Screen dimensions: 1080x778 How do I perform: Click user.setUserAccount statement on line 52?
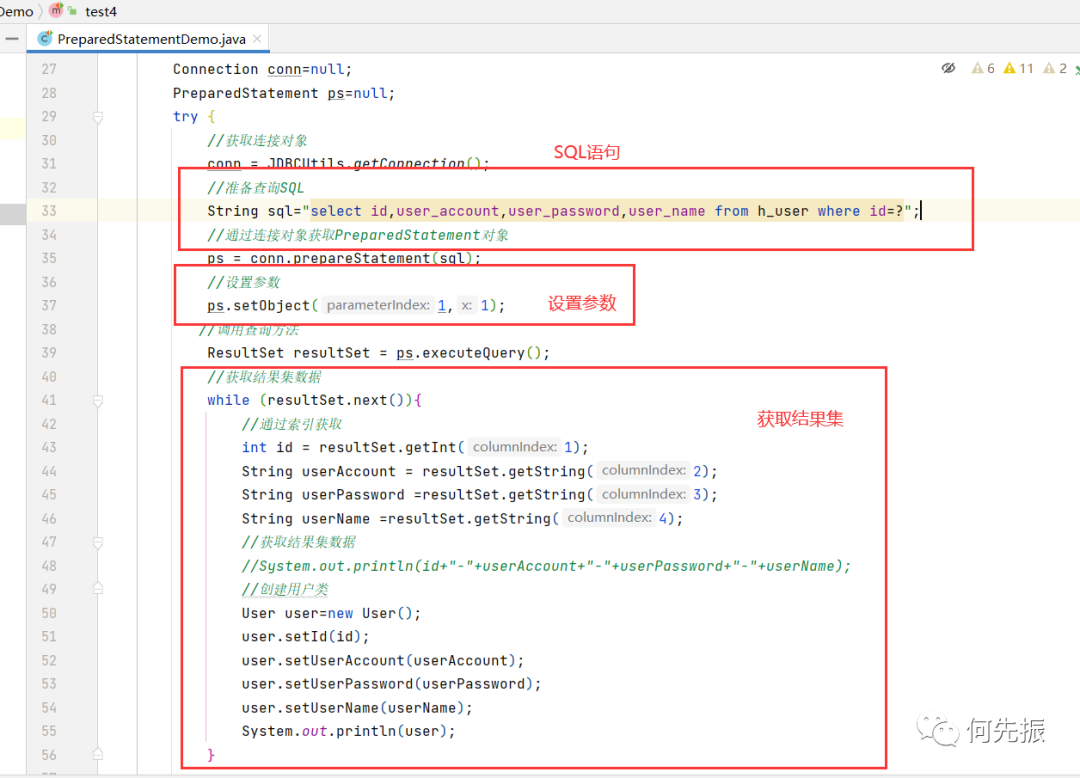383,660
